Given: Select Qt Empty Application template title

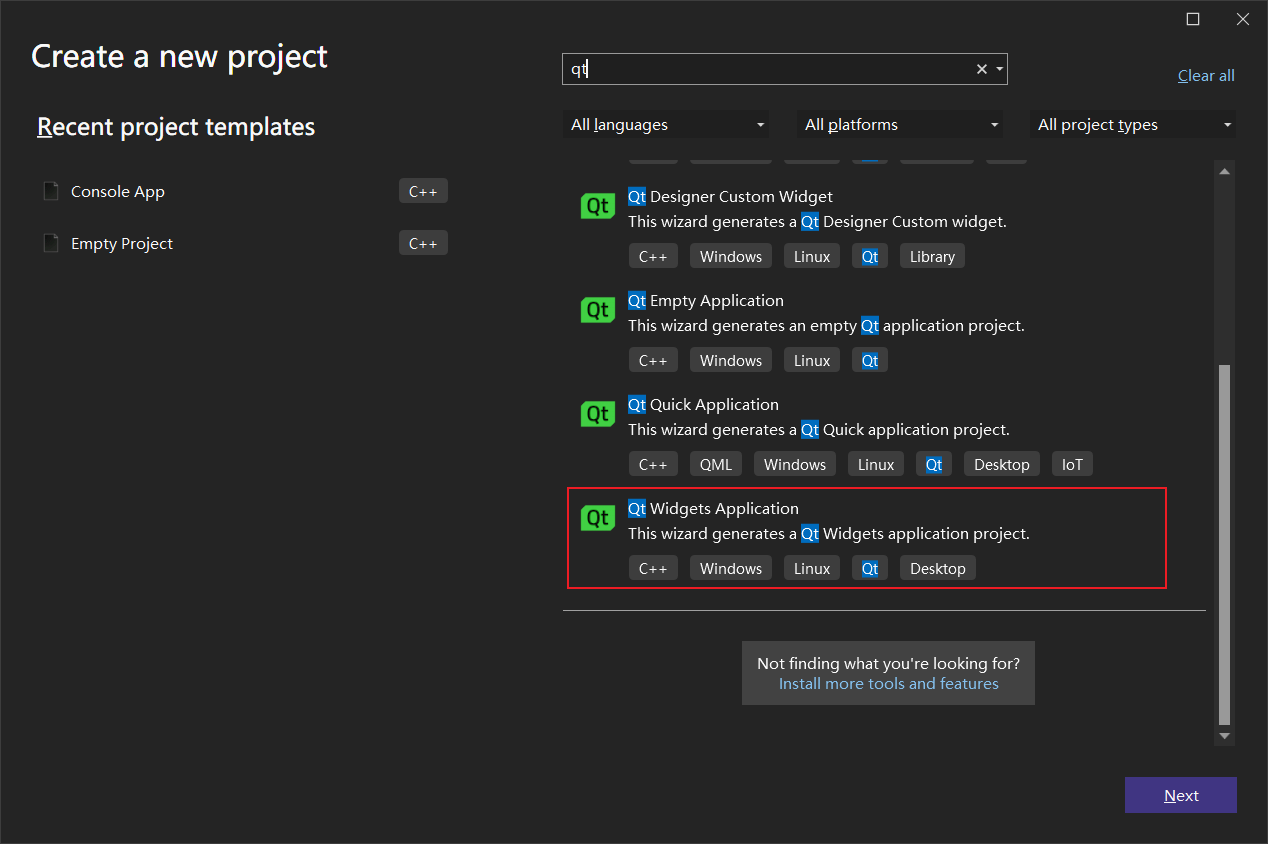Looking at the screenshot, I should click(706, 300).
